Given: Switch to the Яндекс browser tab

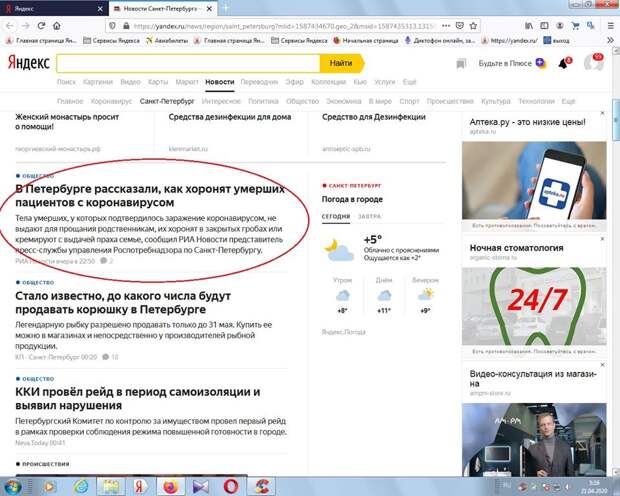Looking at the screenshot, I should (51, 8).
